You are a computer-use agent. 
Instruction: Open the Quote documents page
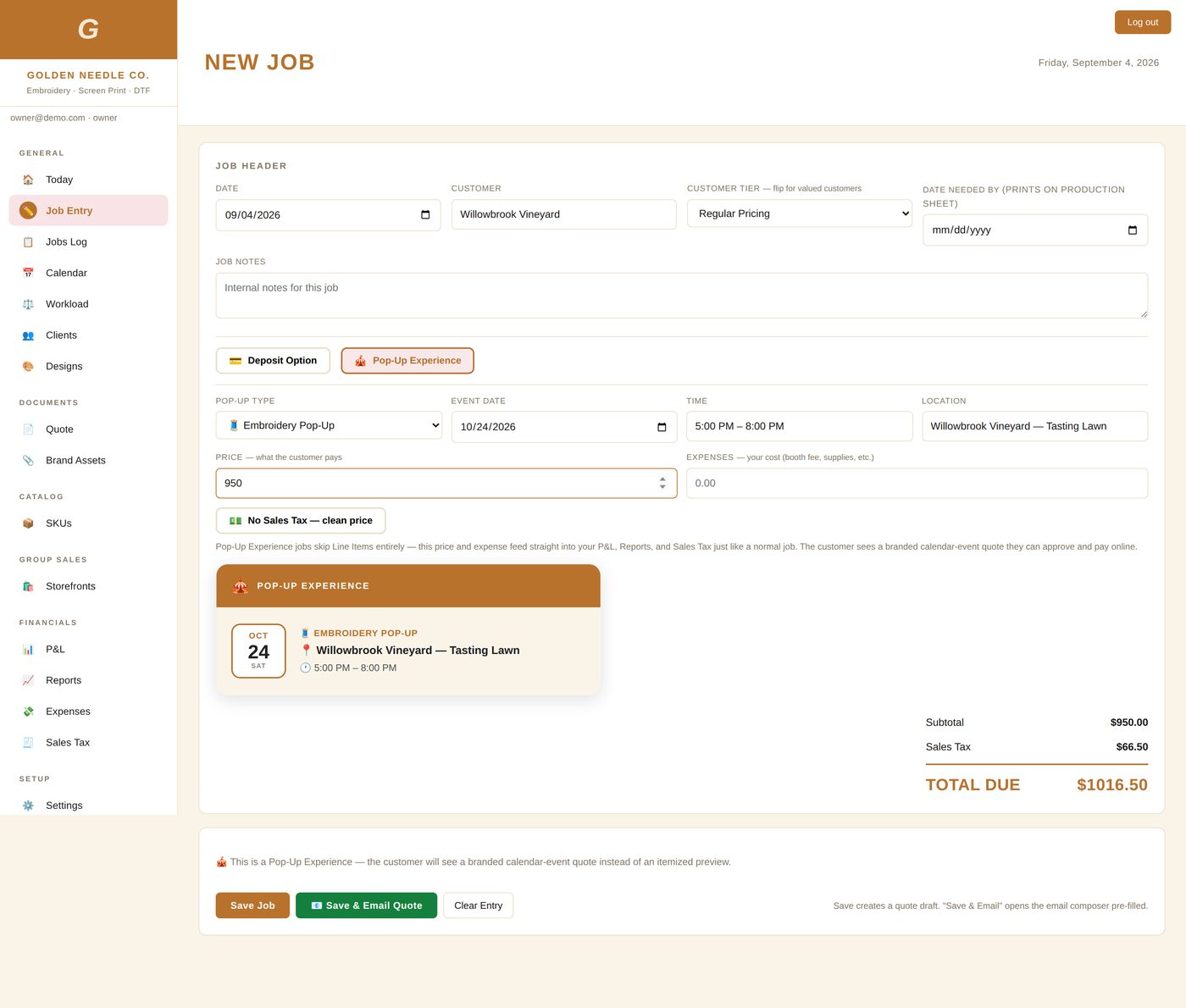coord(88,429)
